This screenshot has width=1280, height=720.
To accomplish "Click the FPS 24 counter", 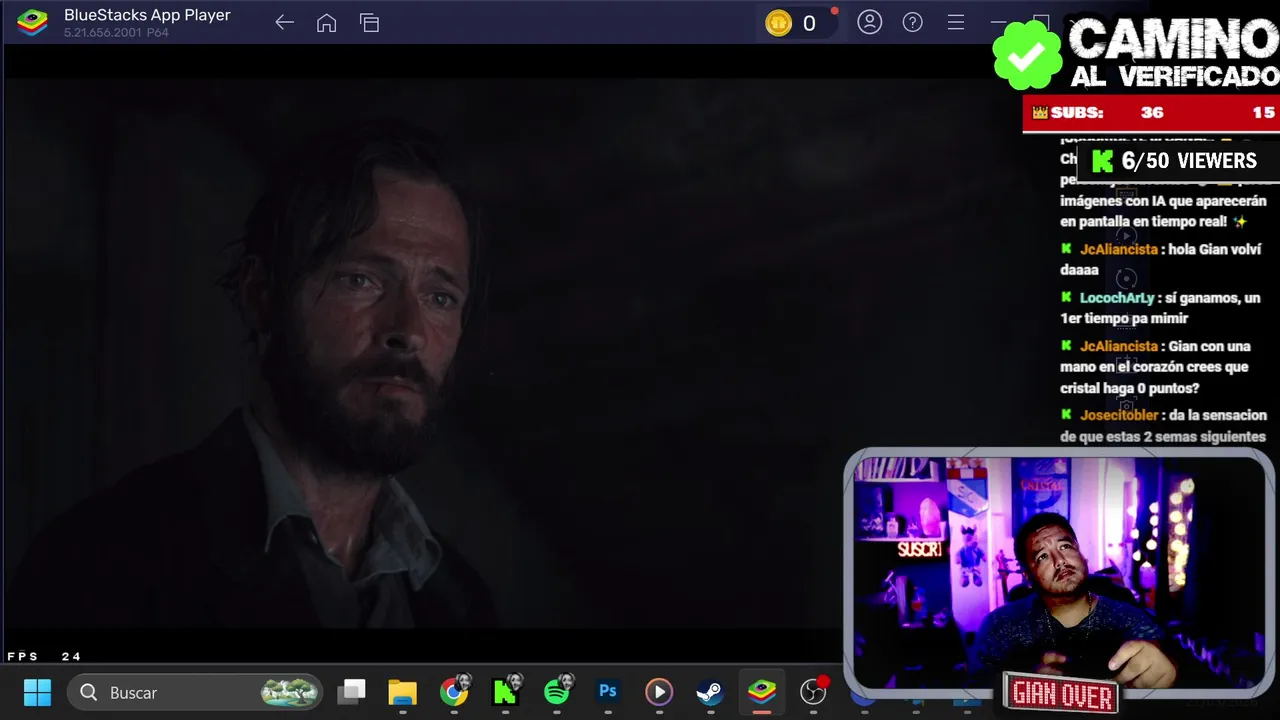I will pyautogui.click(x=44, y=657).
